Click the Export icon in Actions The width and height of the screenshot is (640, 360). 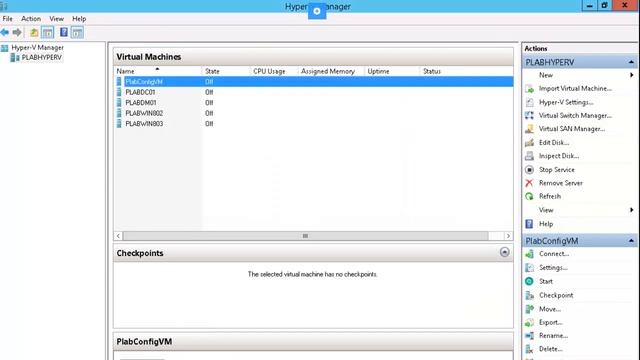(529, 322)
